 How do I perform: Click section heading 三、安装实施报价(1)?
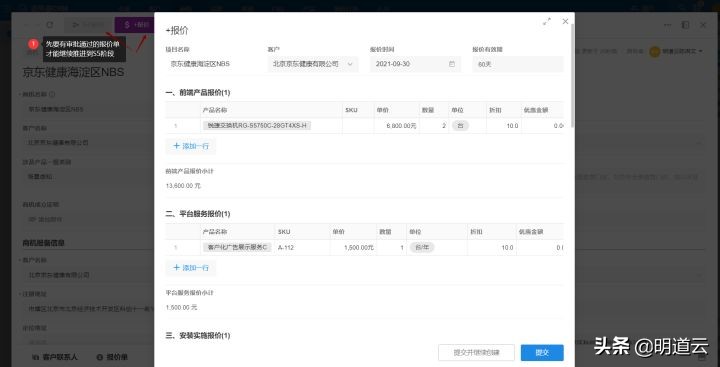(x=198, y=336)
